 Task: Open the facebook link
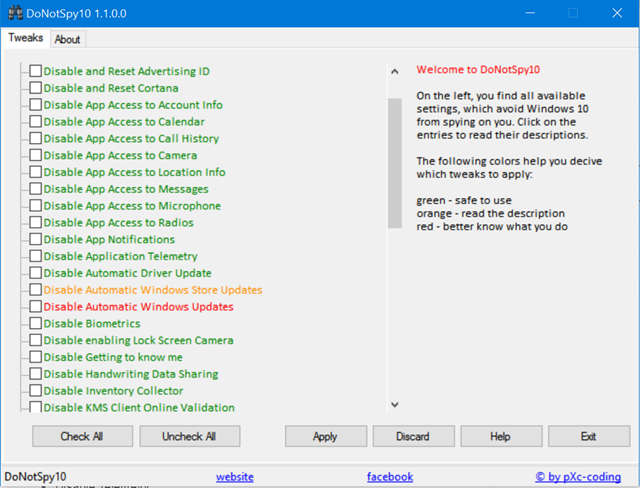(x=390, y=477)
